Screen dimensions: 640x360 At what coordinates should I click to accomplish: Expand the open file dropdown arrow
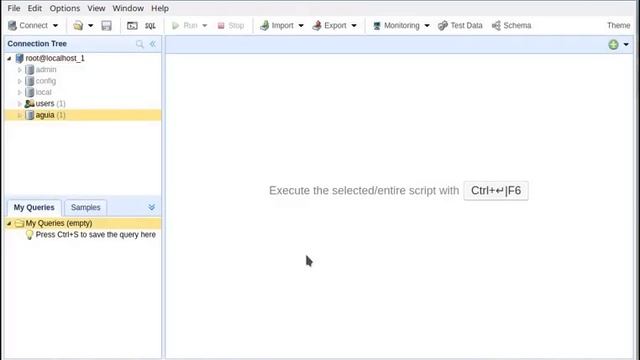point(91,25)
